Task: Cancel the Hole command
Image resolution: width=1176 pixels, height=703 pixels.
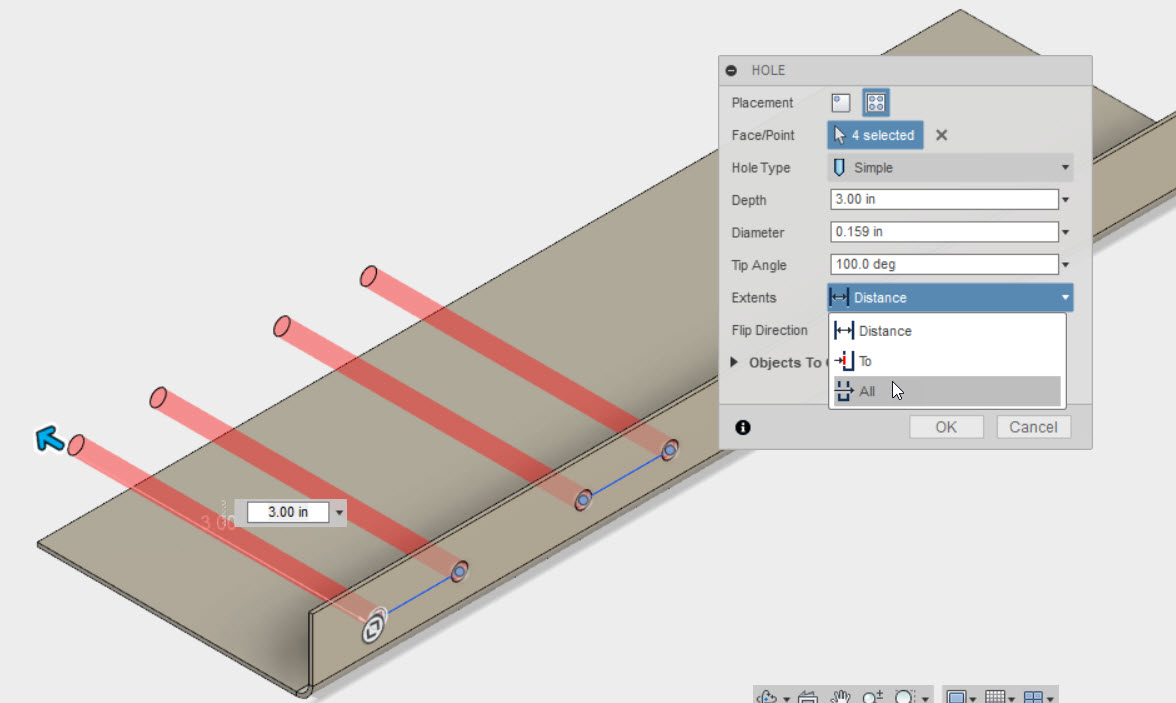Action: [1033, 426]
